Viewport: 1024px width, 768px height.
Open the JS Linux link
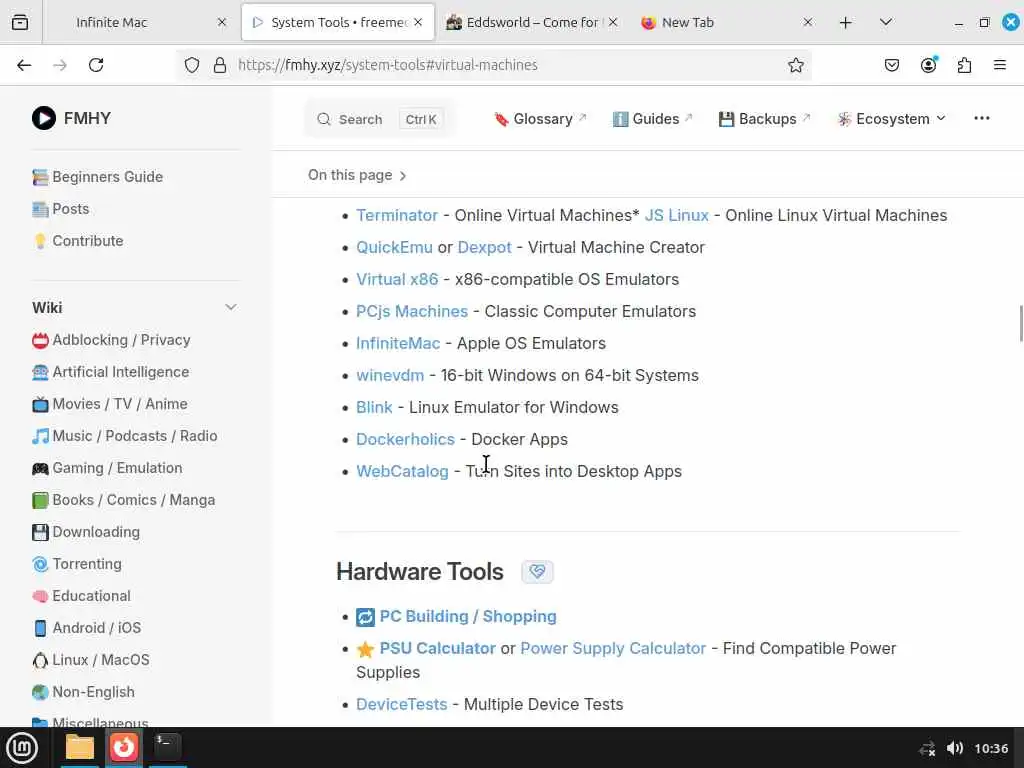(x=677, y=216)
